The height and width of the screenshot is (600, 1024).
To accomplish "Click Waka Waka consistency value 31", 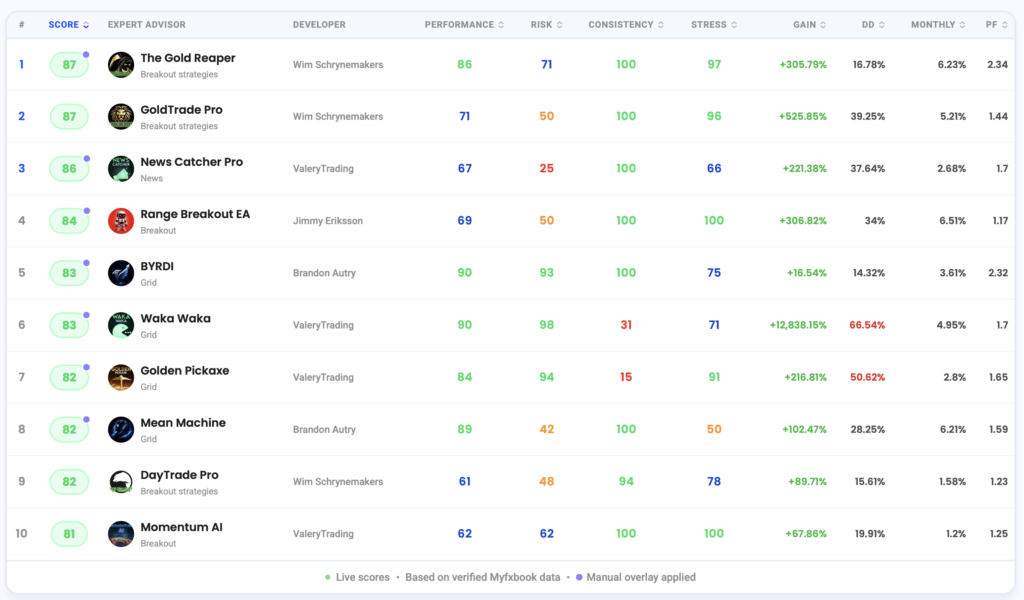I will tap(626, 325).
